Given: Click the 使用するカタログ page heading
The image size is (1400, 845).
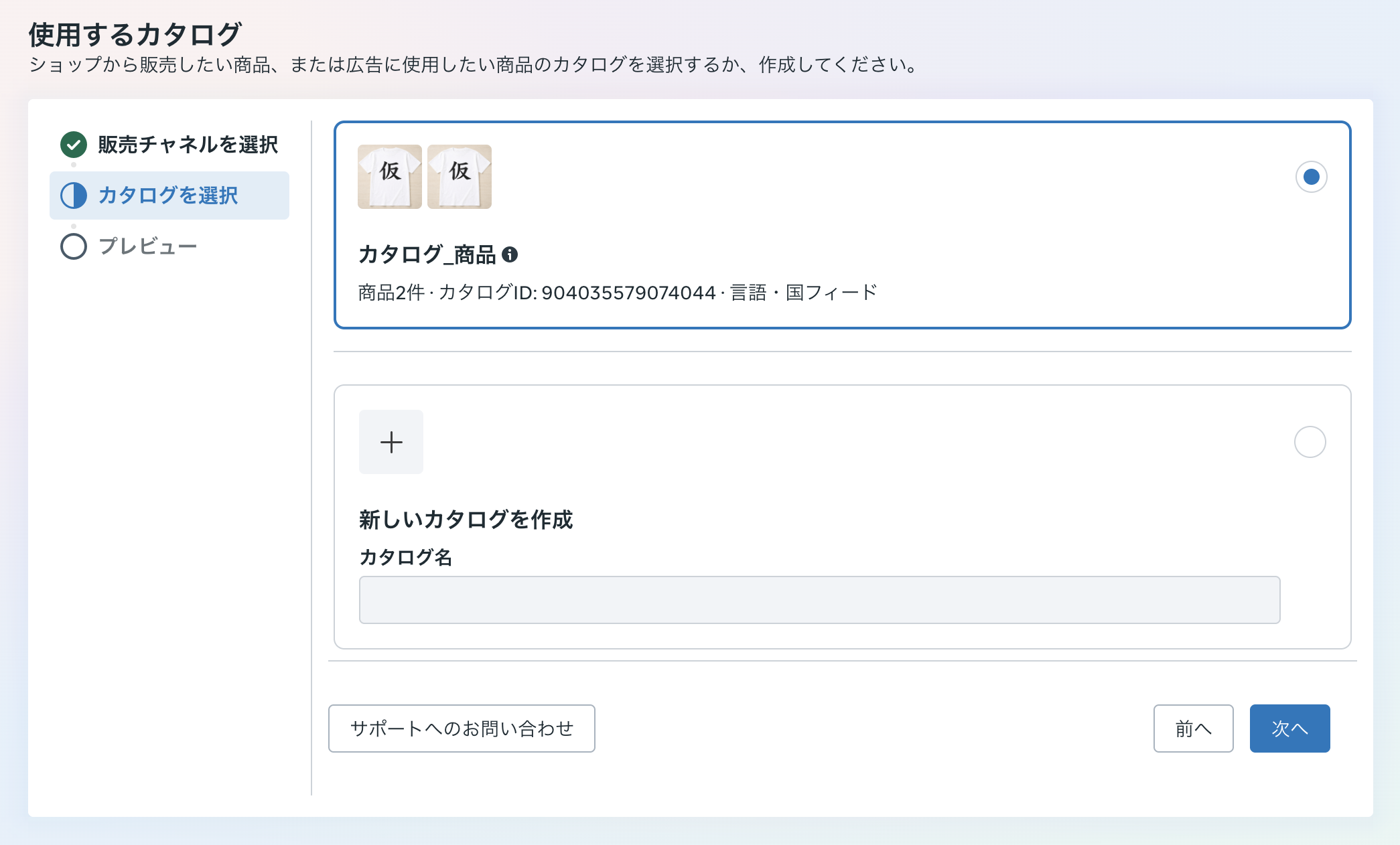Looking at the screenshot, I should point(135,35).
